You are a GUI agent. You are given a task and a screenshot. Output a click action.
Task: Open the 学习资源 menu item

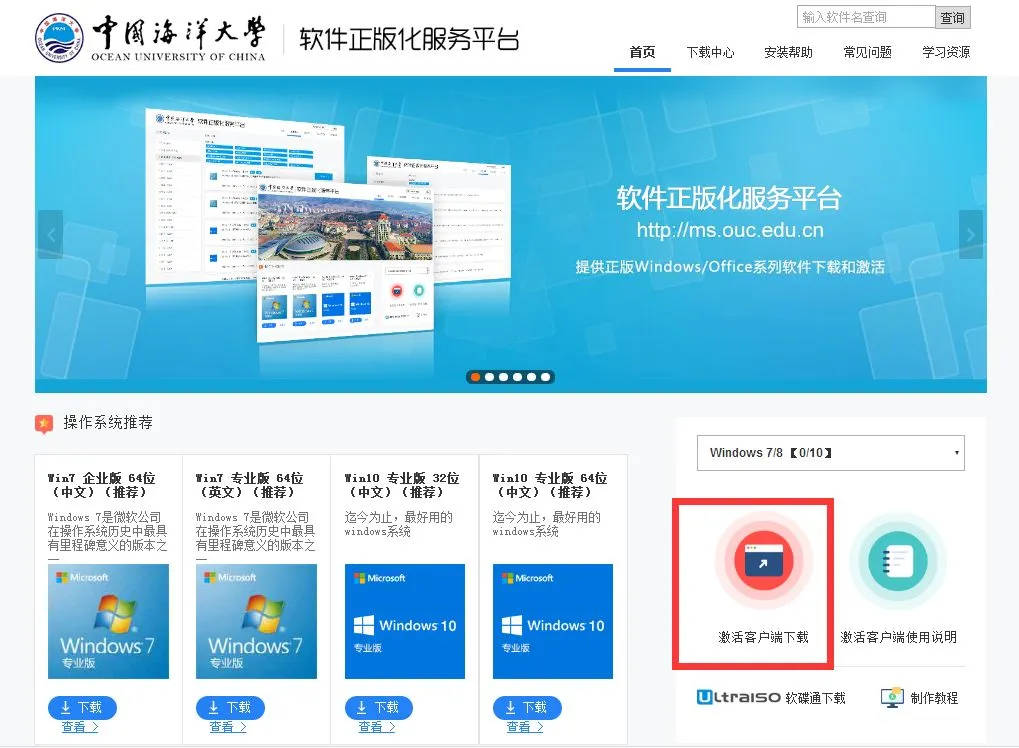tap(946, 53)
